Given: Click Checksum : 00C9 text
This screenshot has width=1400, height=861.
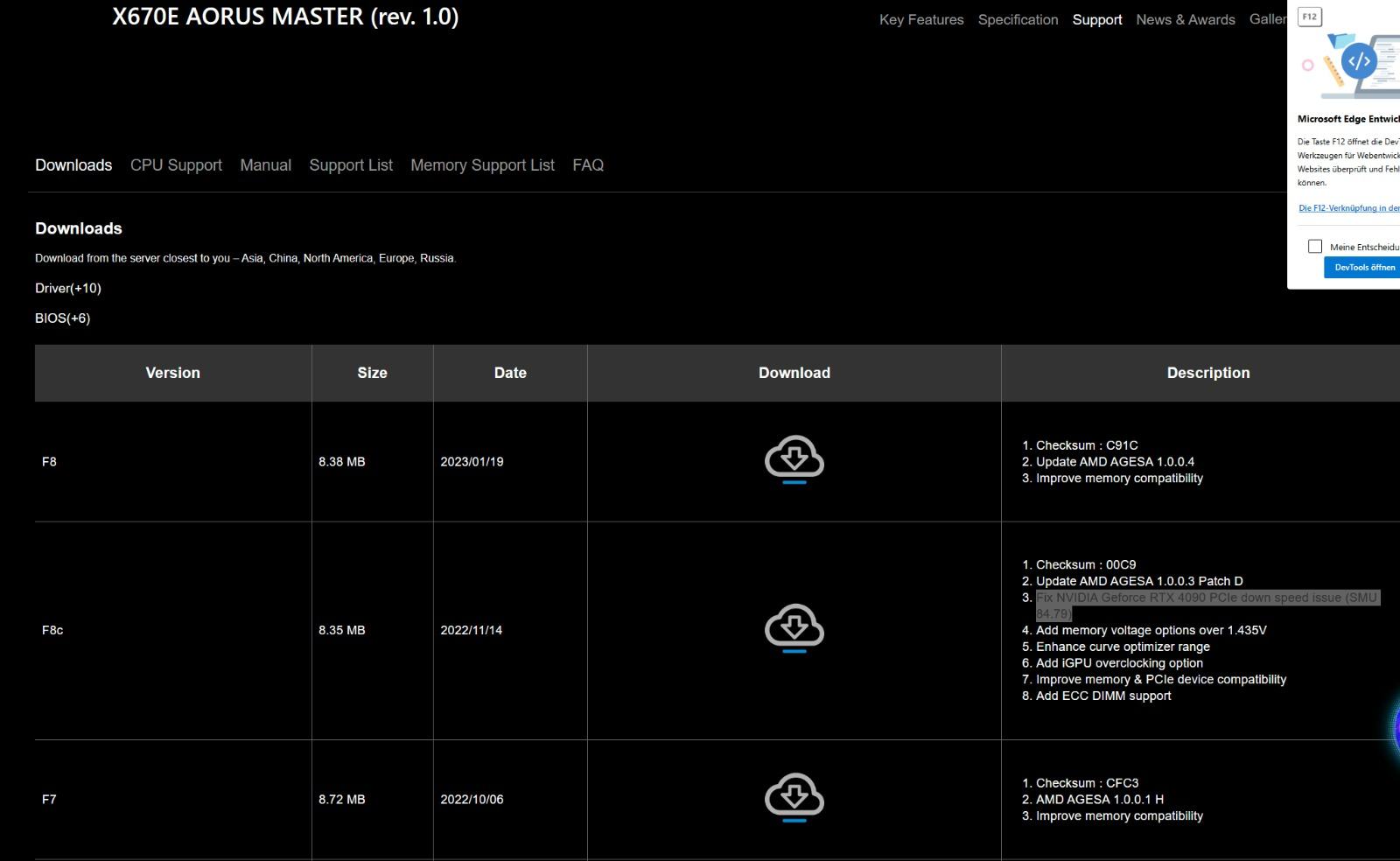Looking at the screenshot, I should click(1086, 564).
